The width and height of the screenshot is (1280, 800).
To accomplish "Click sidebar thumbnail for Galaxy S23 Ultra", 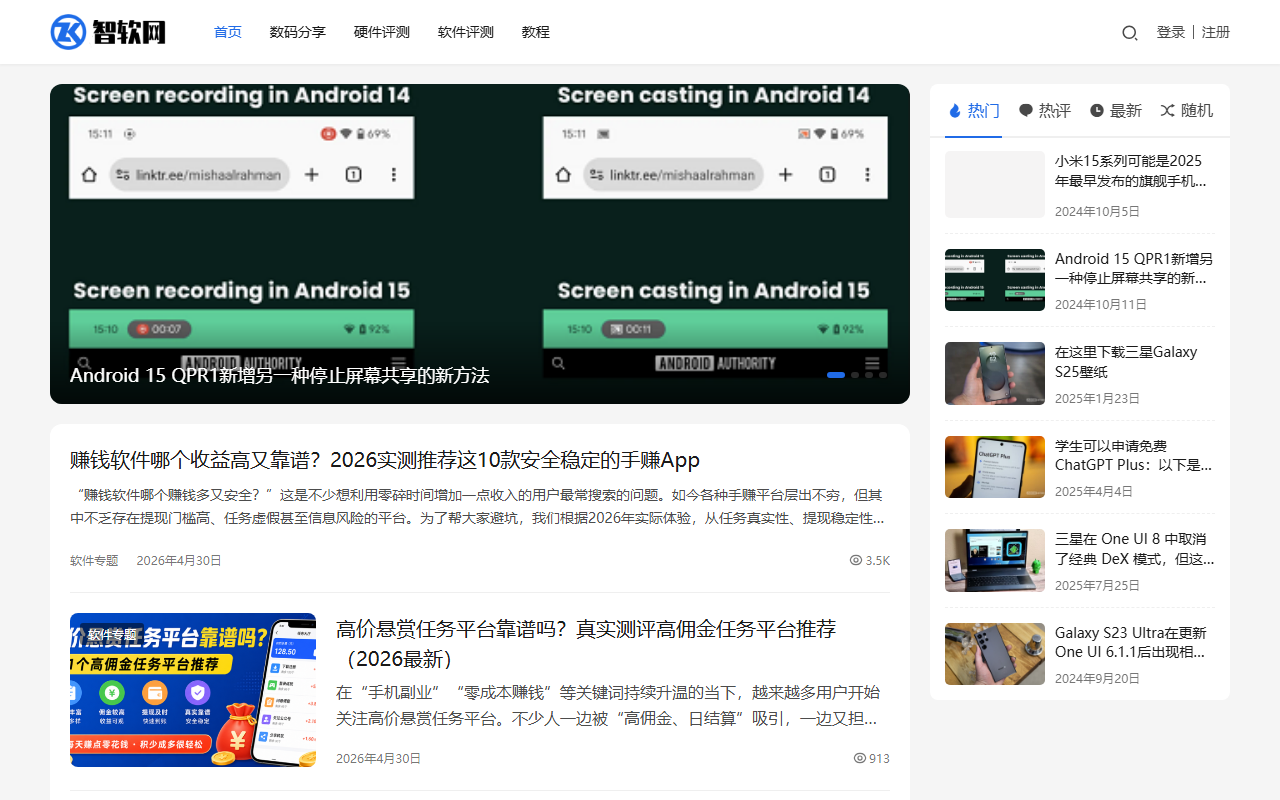I will pos(995,654).
